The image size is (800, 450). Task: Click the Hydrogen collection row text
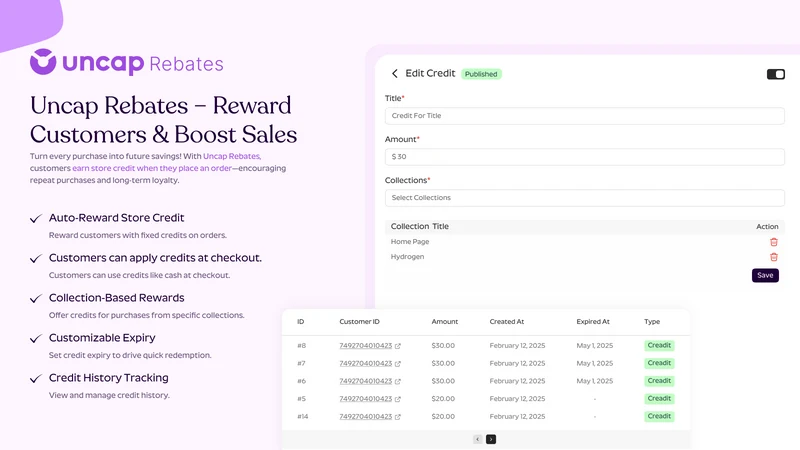pos(407,257)
